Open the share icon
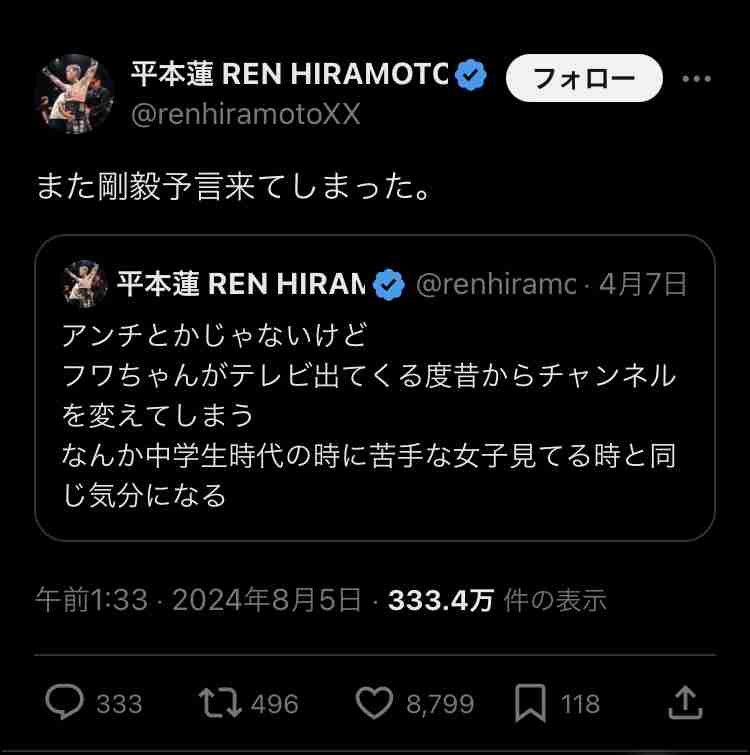The width and height of the screenshot is (750, 755). click(685, 703)
